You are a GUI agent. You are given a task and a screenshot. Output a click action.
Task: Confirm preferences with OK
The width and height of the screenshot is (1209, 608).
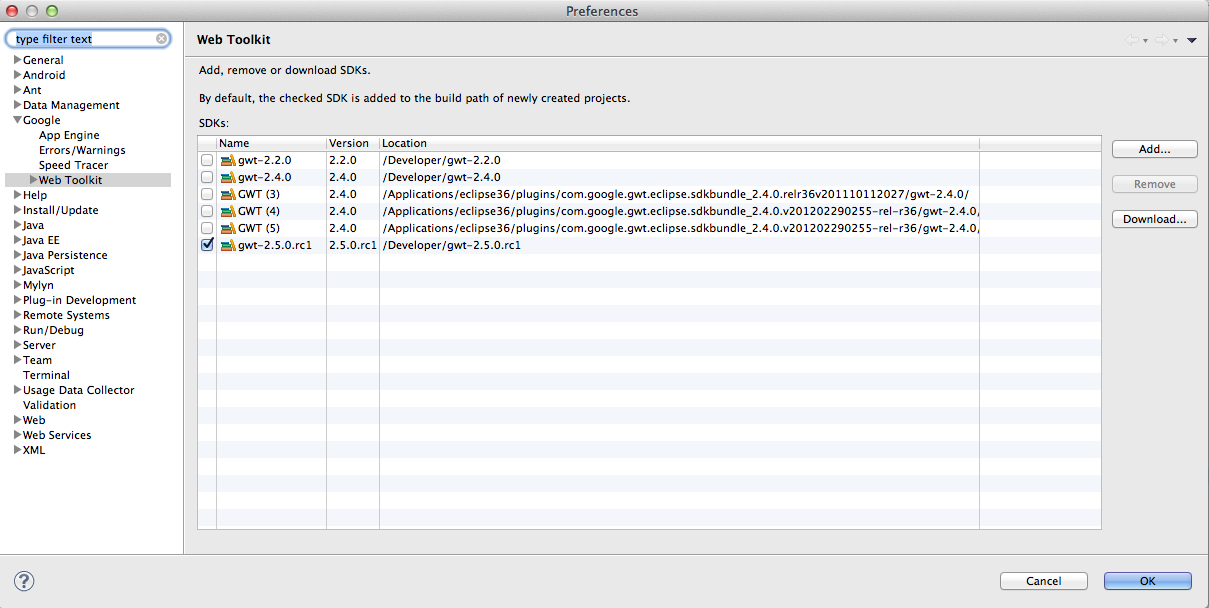pos(1148,581)
